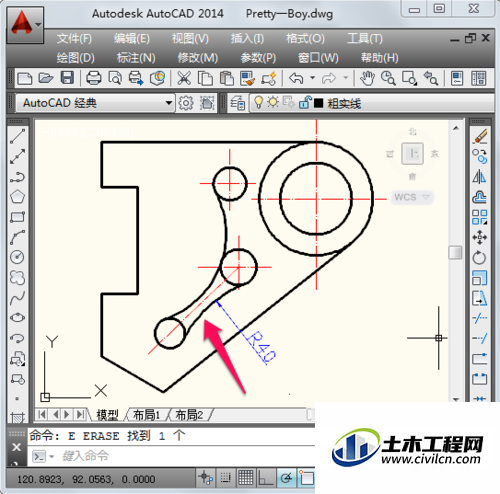Screen dimensions: 500x494
Task: Select the Scale tool
Action: [x=480, y=278]
